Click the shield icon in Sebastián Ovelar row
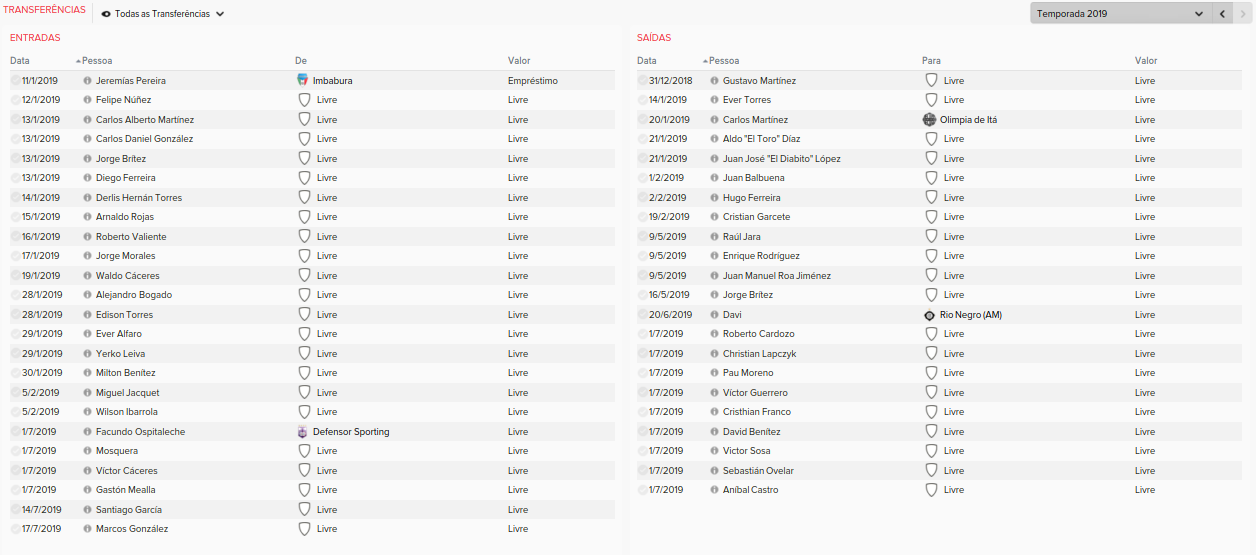The image size is (1256, 555). point(932,471)
